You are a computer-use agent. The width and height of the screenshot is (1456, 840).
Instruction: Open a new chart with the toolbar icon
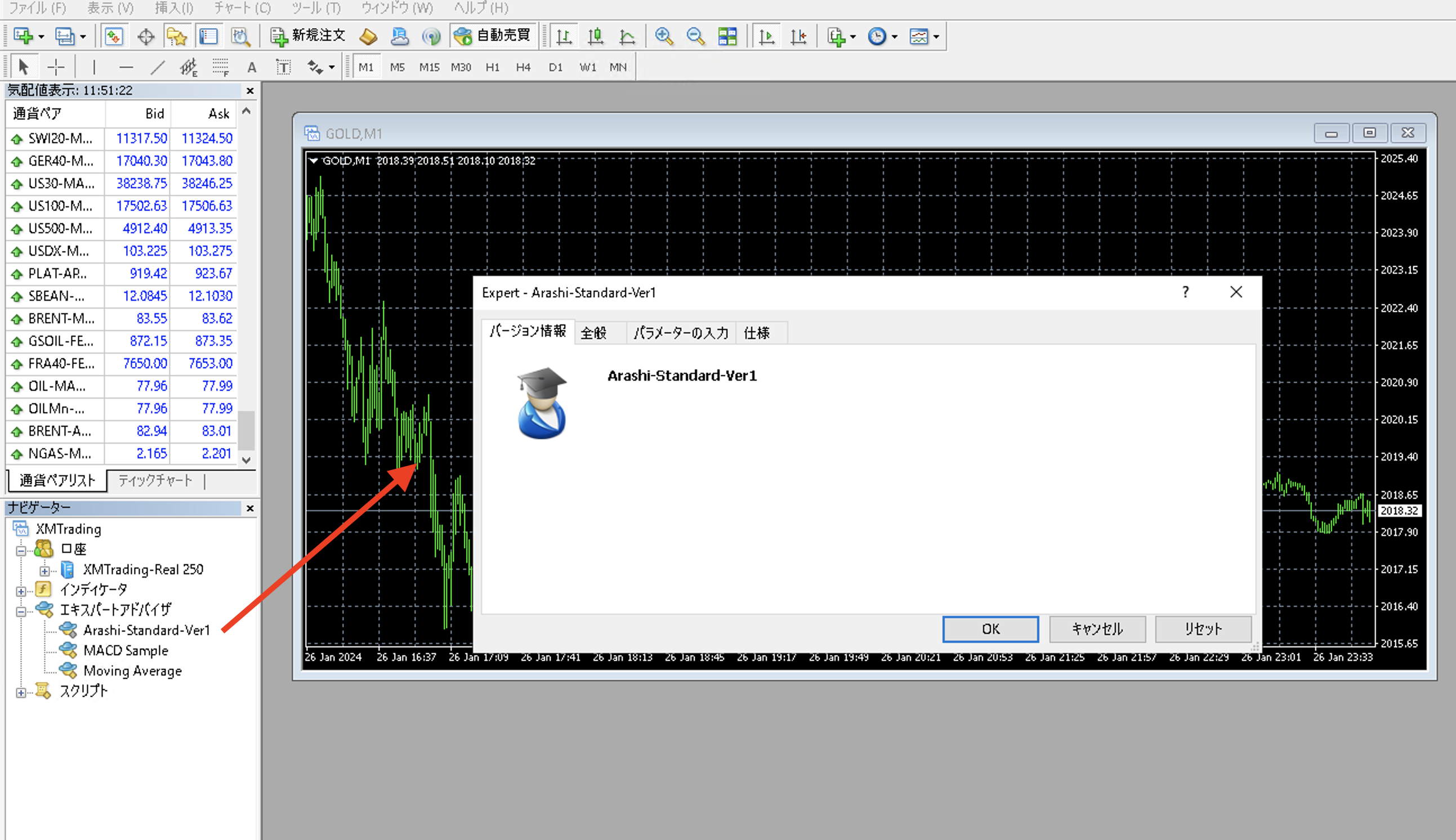tap(23, 37)
